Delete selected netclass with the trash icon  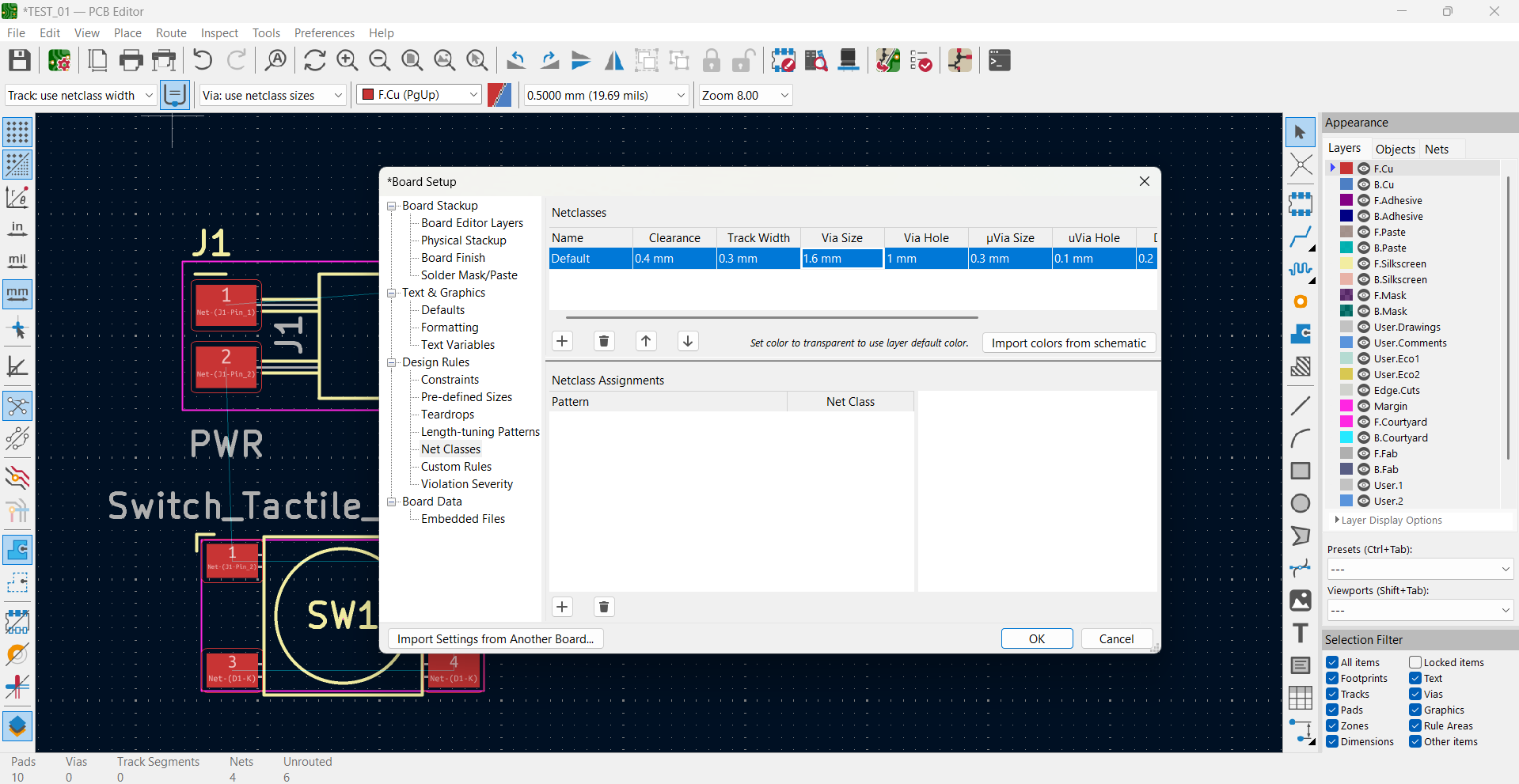click(x=604, y=341)
